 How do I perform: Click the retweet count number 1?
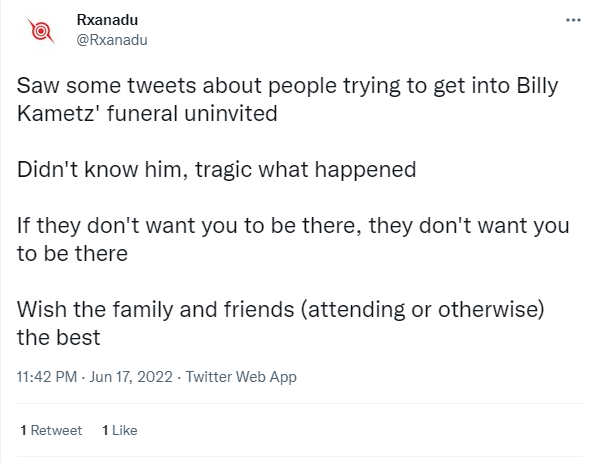coord(24,430)
